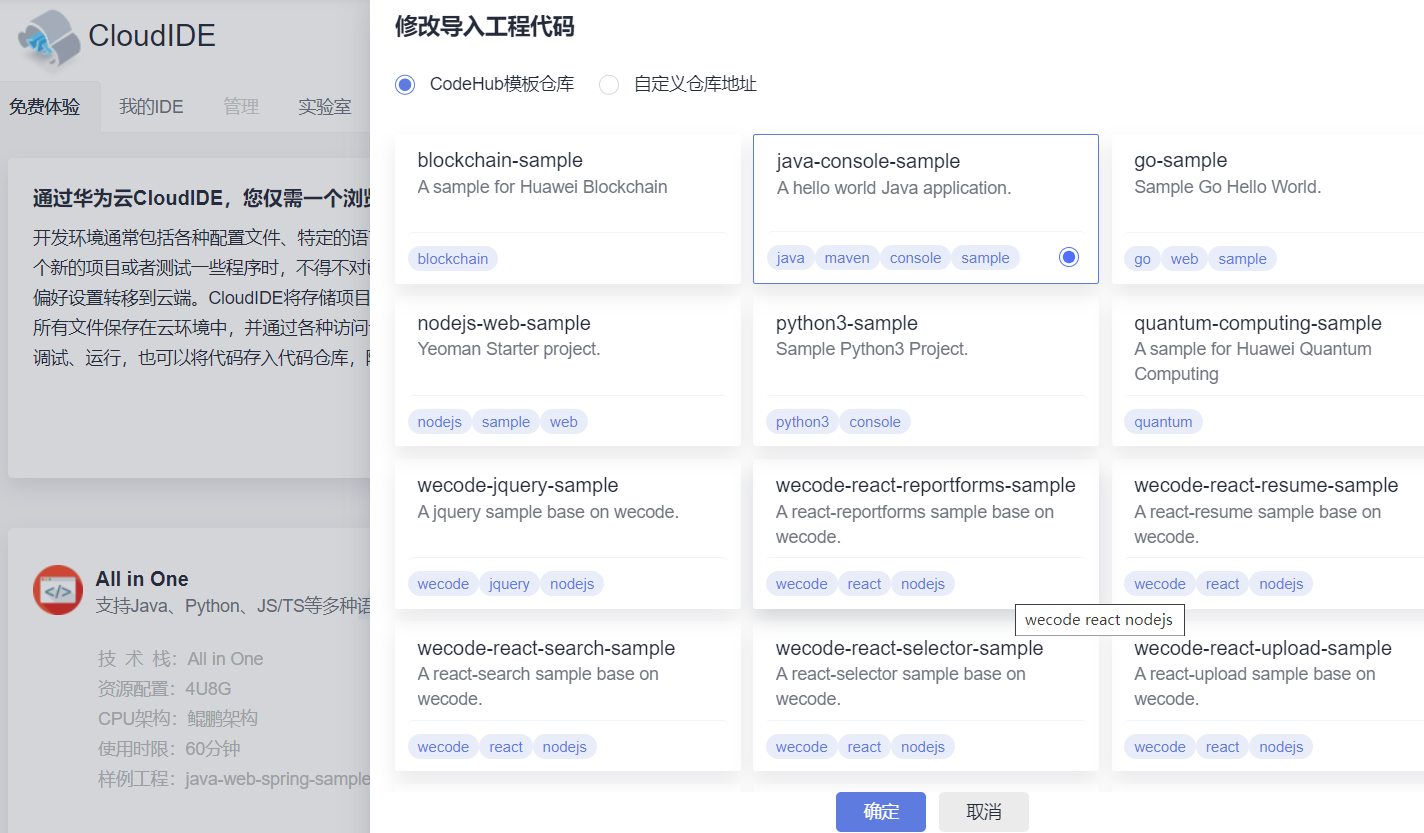Go to the 实验室 tab

[325, 107]
